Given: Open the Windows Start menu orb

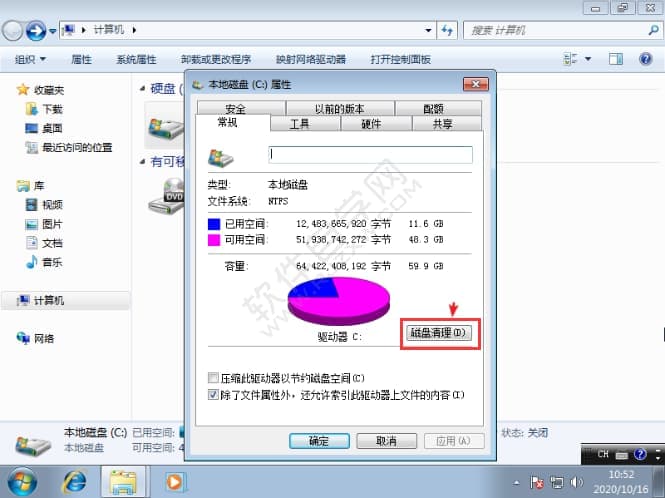Looking at the screenshot, I should pyautogui.click(x=22, y=482).
